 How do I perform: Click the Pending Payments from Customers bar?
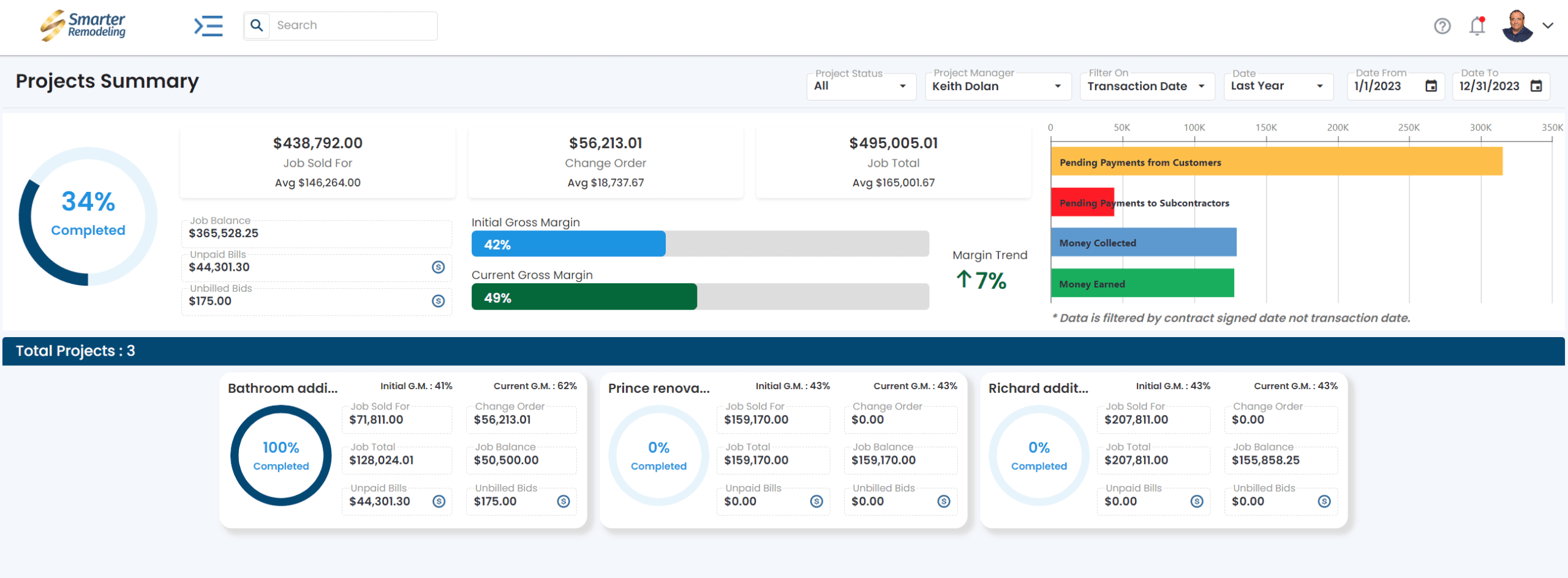[x=1276, y=162]
